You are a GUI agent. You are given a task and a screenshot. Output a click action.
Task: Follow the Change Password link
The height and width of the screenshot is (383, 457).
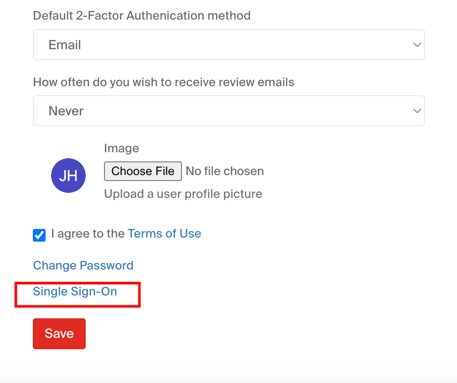click(83, 265)
